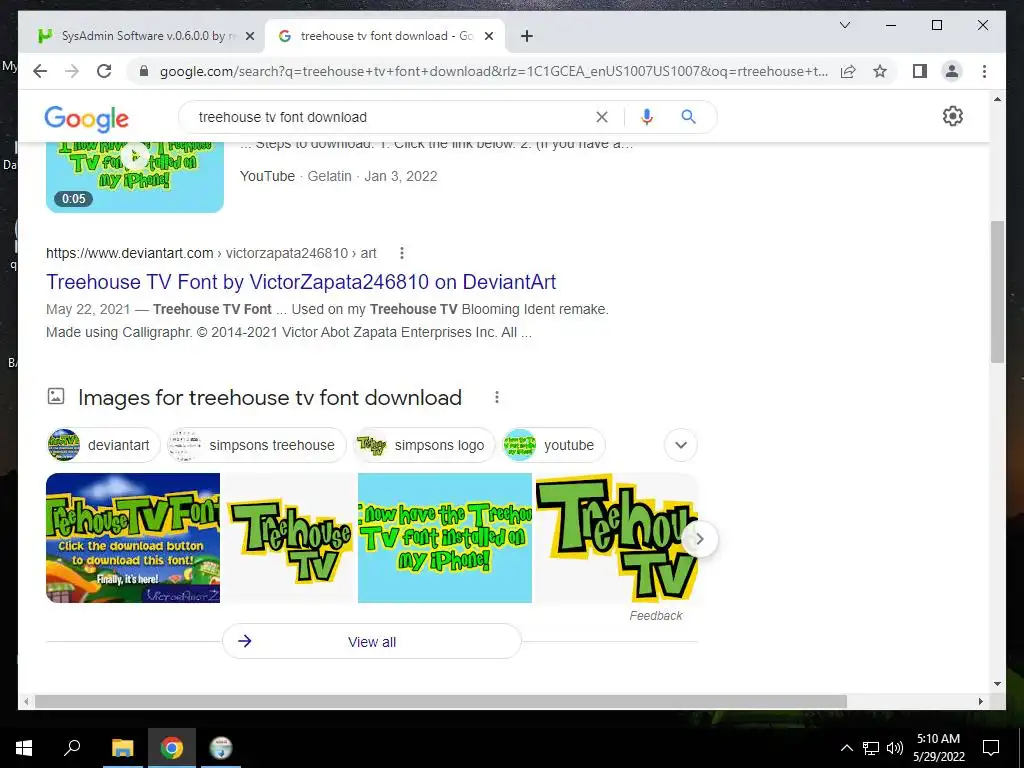Click the Chrome taskbar icon
1024x768 pixels.
pos(172,748)
